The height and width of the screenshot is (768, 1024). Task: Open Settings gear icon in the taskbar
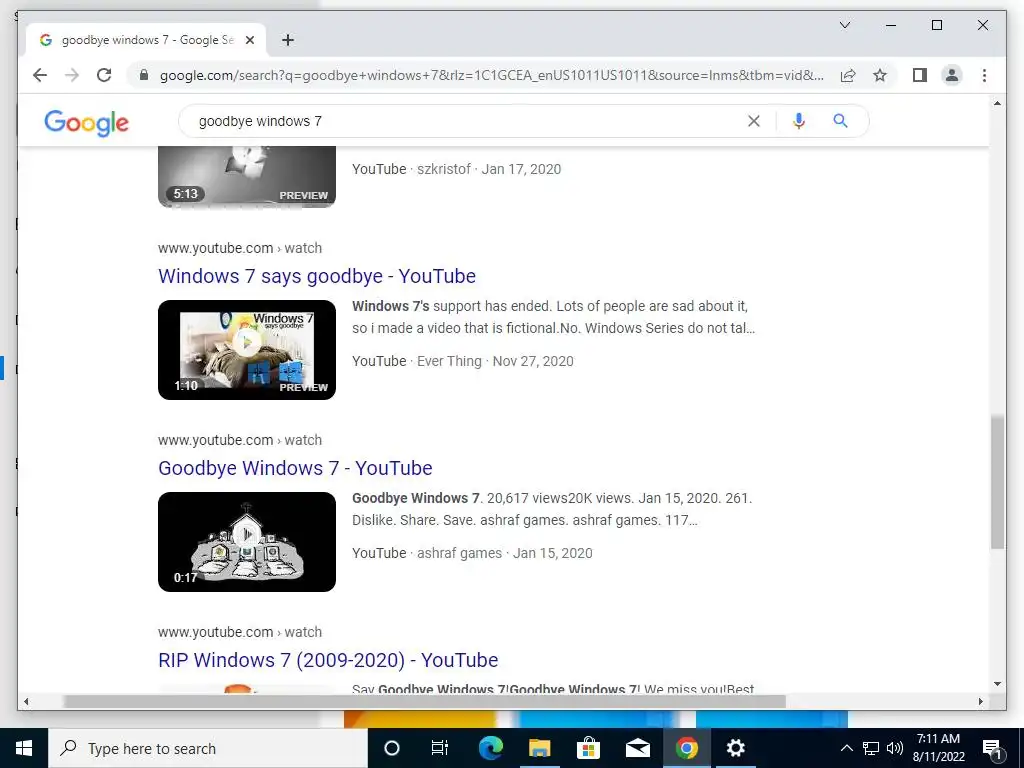point(735,748)
